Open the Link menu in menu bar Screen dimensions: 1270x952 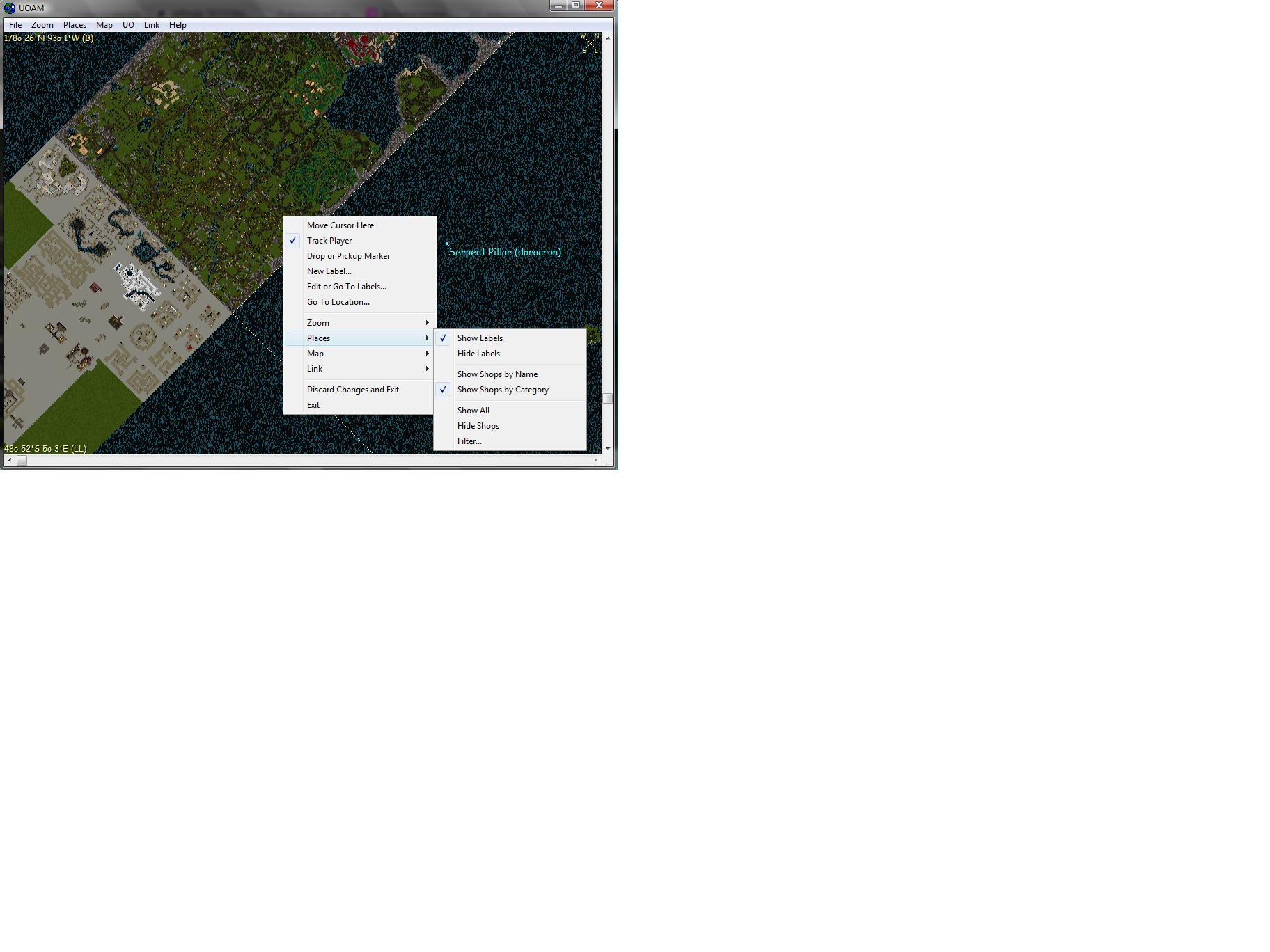152,25
